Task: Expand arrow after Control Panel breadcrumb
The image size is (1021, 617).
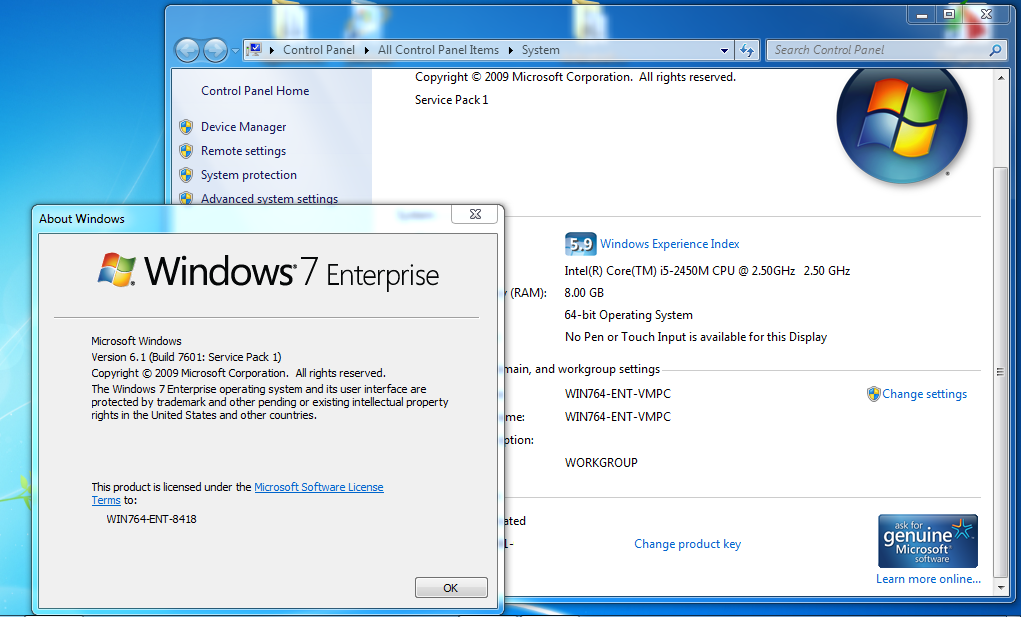Action: pyautogui.click(x=367, y=50)
